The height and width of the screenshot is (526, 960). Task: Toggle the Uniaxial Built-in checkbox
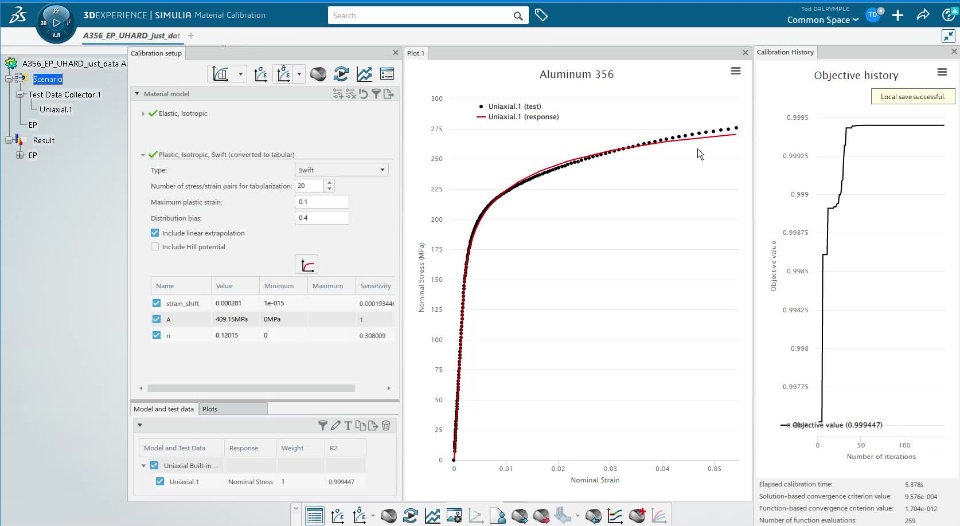(154, 465)
